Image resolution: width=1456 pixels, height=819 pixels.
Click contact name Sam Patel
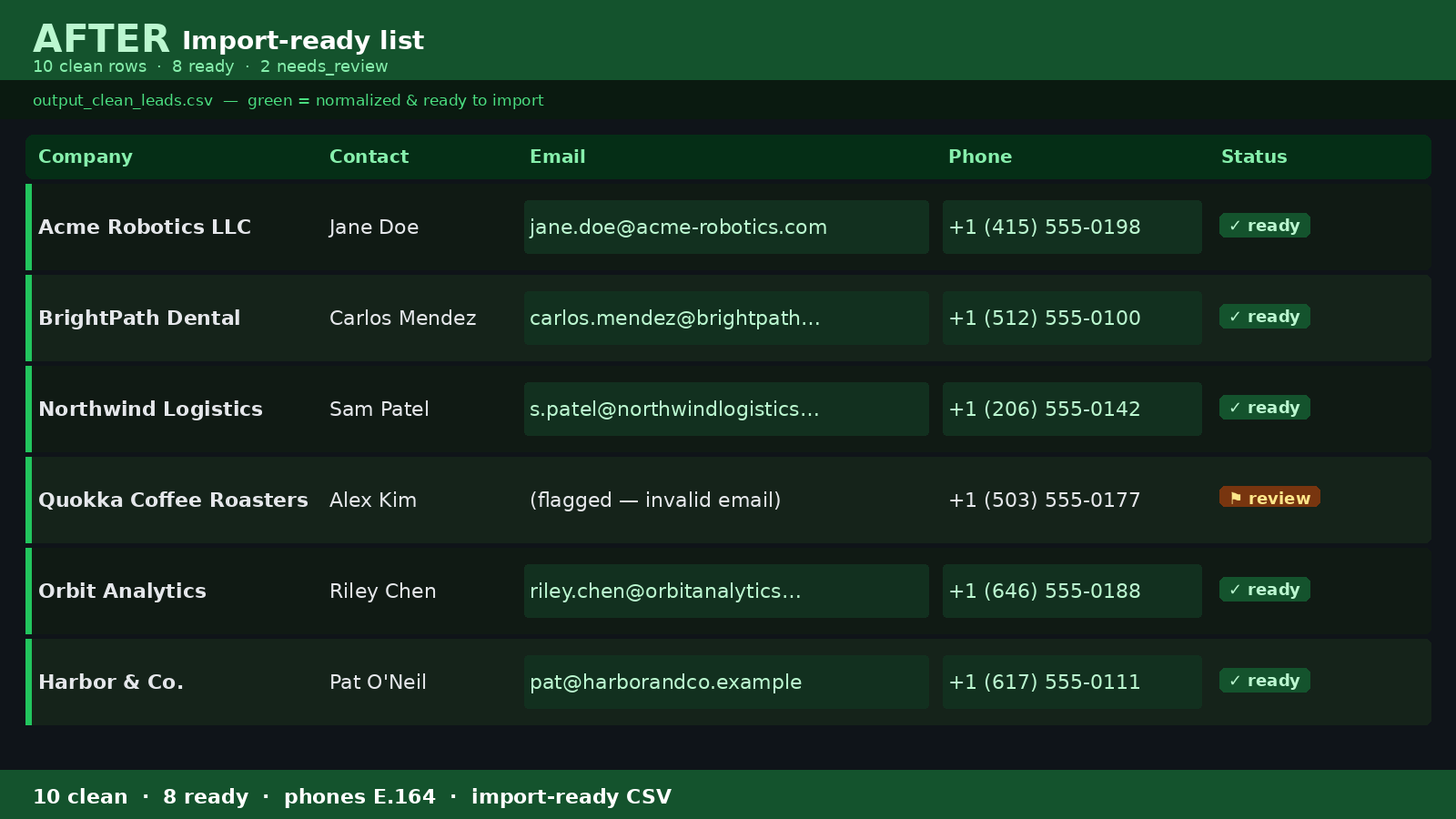pos(379,409)
